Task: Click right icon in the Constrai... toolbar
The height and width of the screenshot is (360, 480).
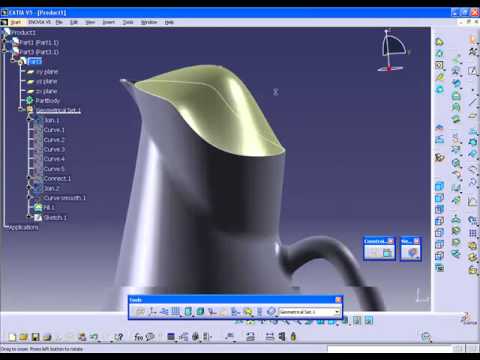Action: point(387,253)
